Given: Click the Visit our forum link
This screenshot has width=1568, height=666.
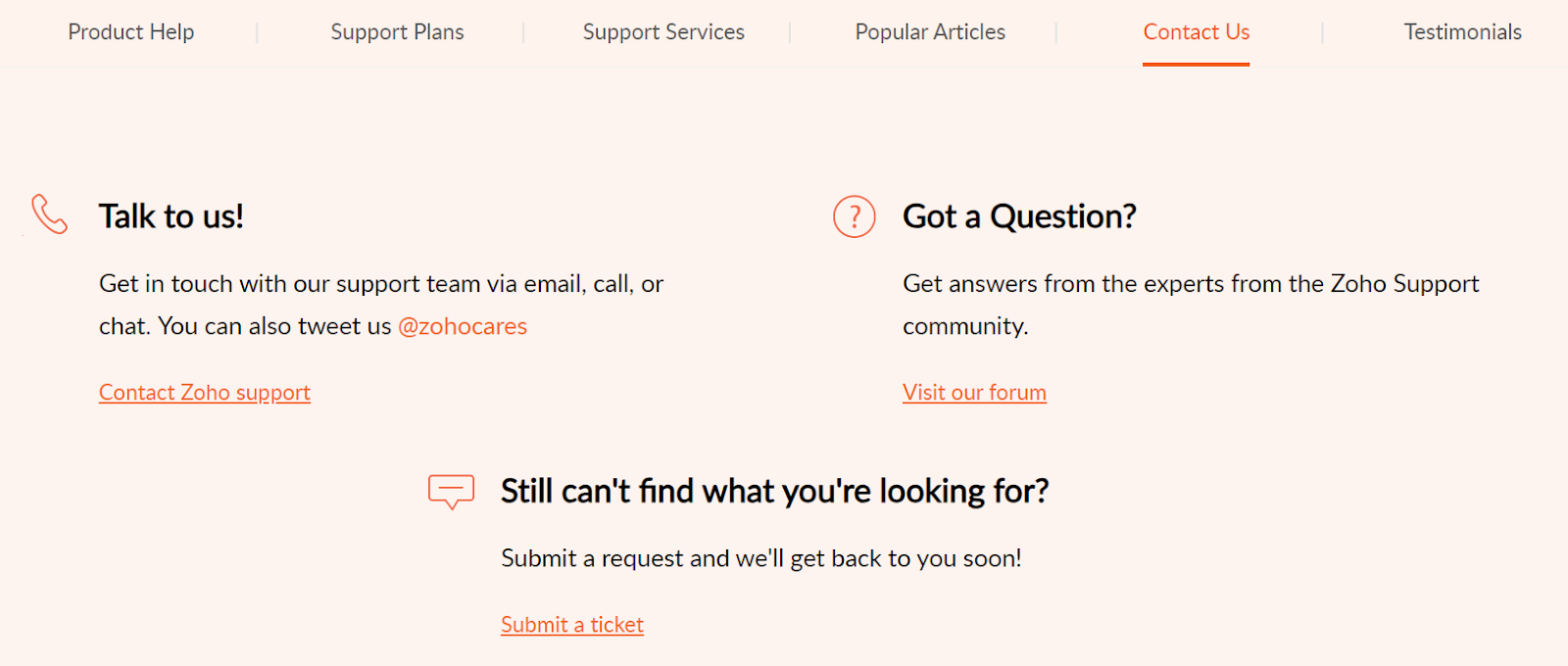Looking at the screenshot, I should point(974,393).
